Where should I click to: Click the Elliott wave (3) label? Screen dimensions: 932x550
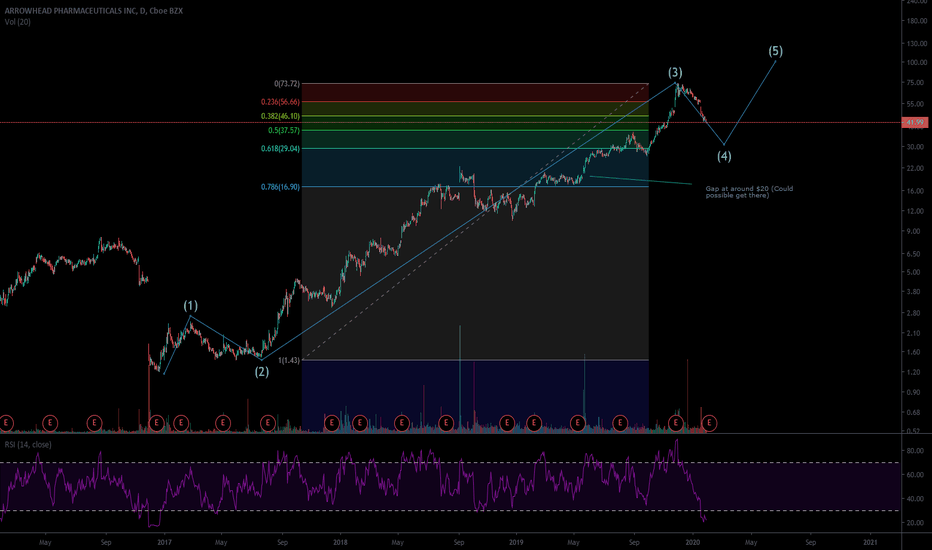675,73
